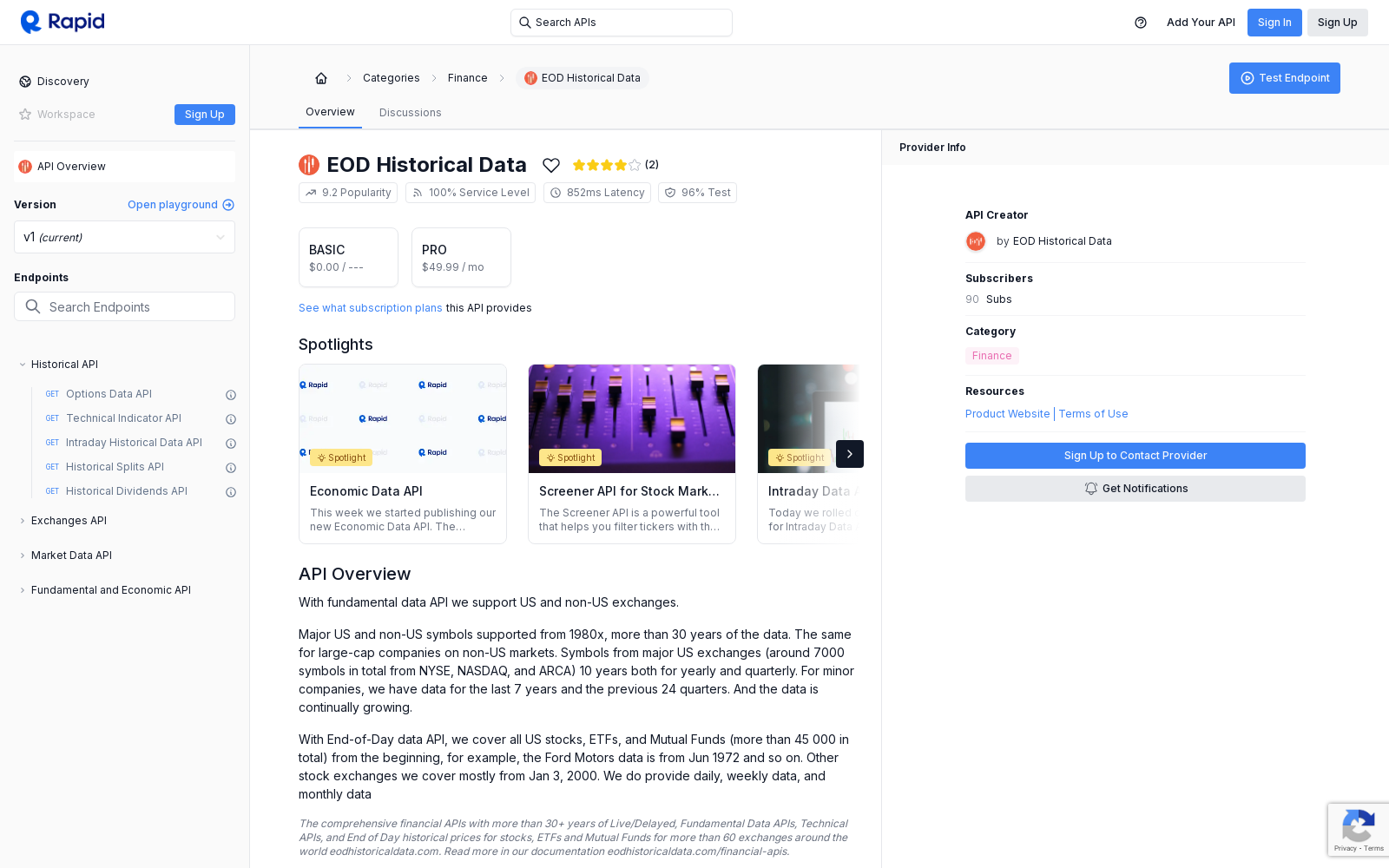Click the Rapid logo in header
Viewport: 1389px width, 868px height.
point(63,22)
